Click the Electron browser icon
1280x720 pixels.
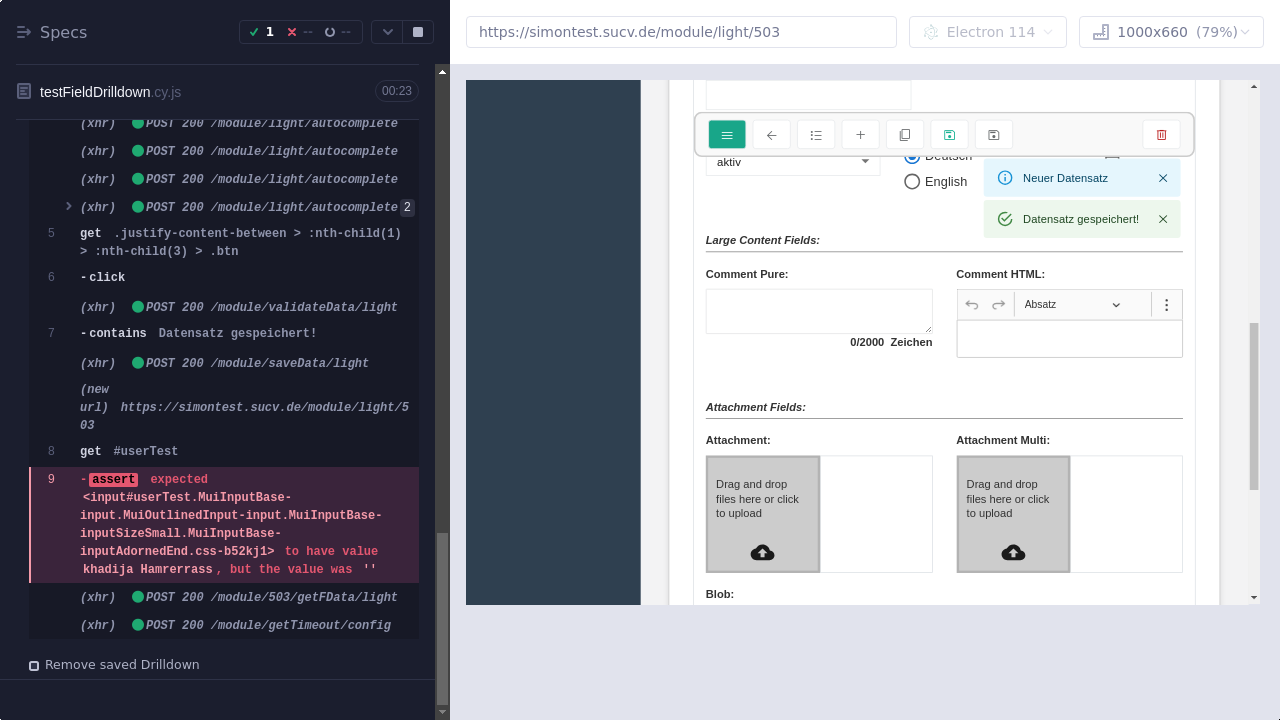tap(931, 32)
